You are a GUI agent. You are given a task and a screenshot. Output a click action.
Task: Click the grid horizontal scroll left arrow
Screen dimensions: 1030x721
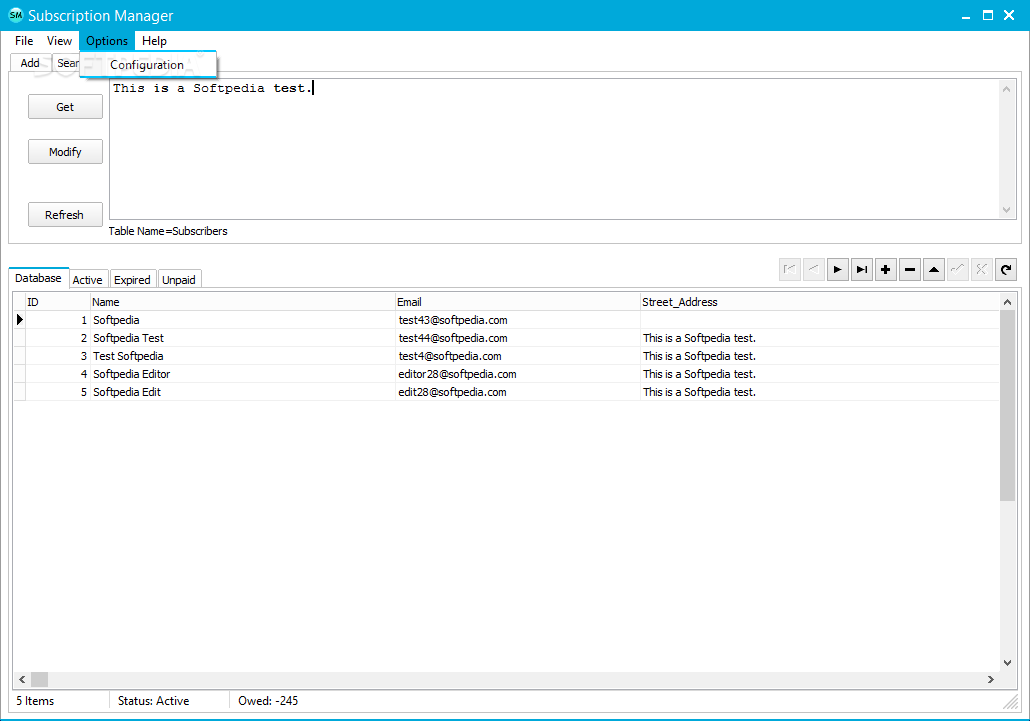(x=22, y=680)
